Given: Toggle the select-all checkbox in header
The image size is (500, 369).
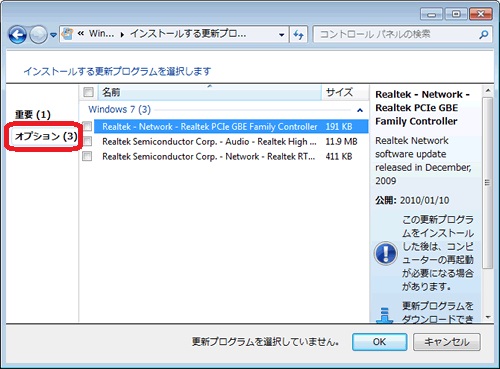Looking at the screenshot, I should click(88, 92).
